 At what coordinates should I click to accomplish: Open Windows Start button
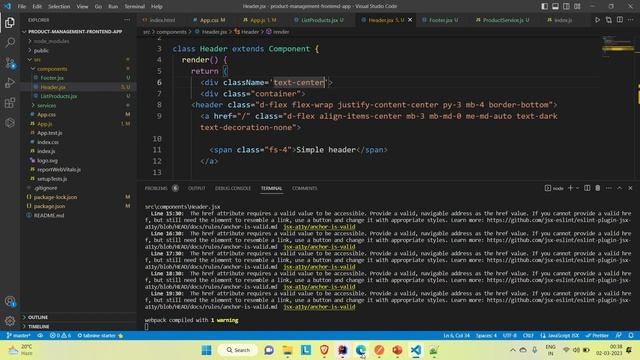point(207,350)
